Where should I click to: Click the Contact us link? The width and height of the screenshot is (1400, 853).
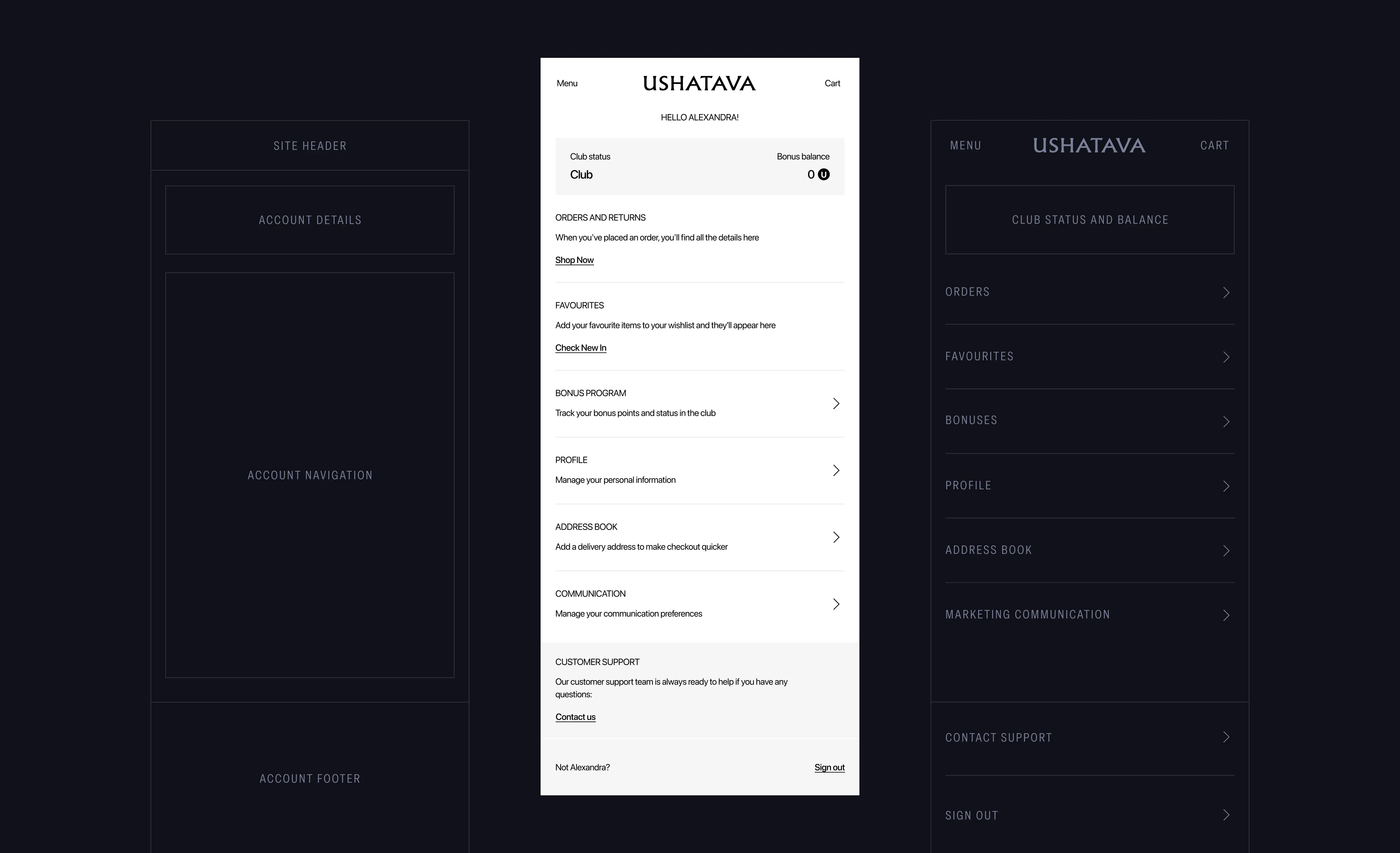575,717
